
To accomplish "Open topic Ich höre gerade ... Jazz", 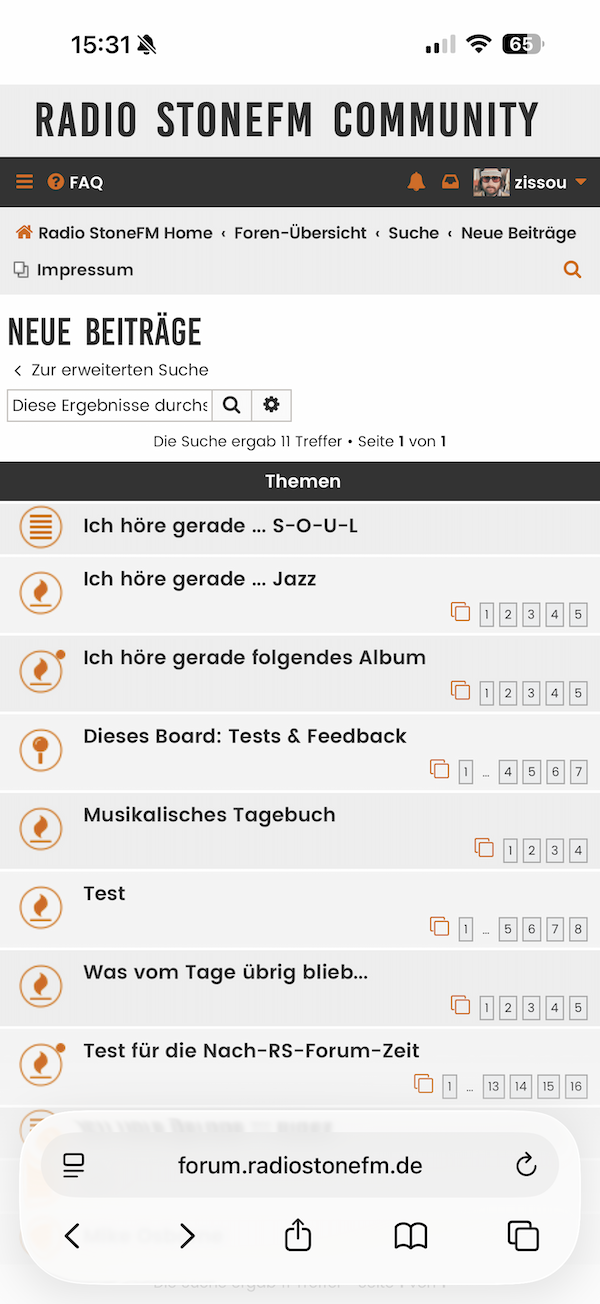I will point(200,579).
